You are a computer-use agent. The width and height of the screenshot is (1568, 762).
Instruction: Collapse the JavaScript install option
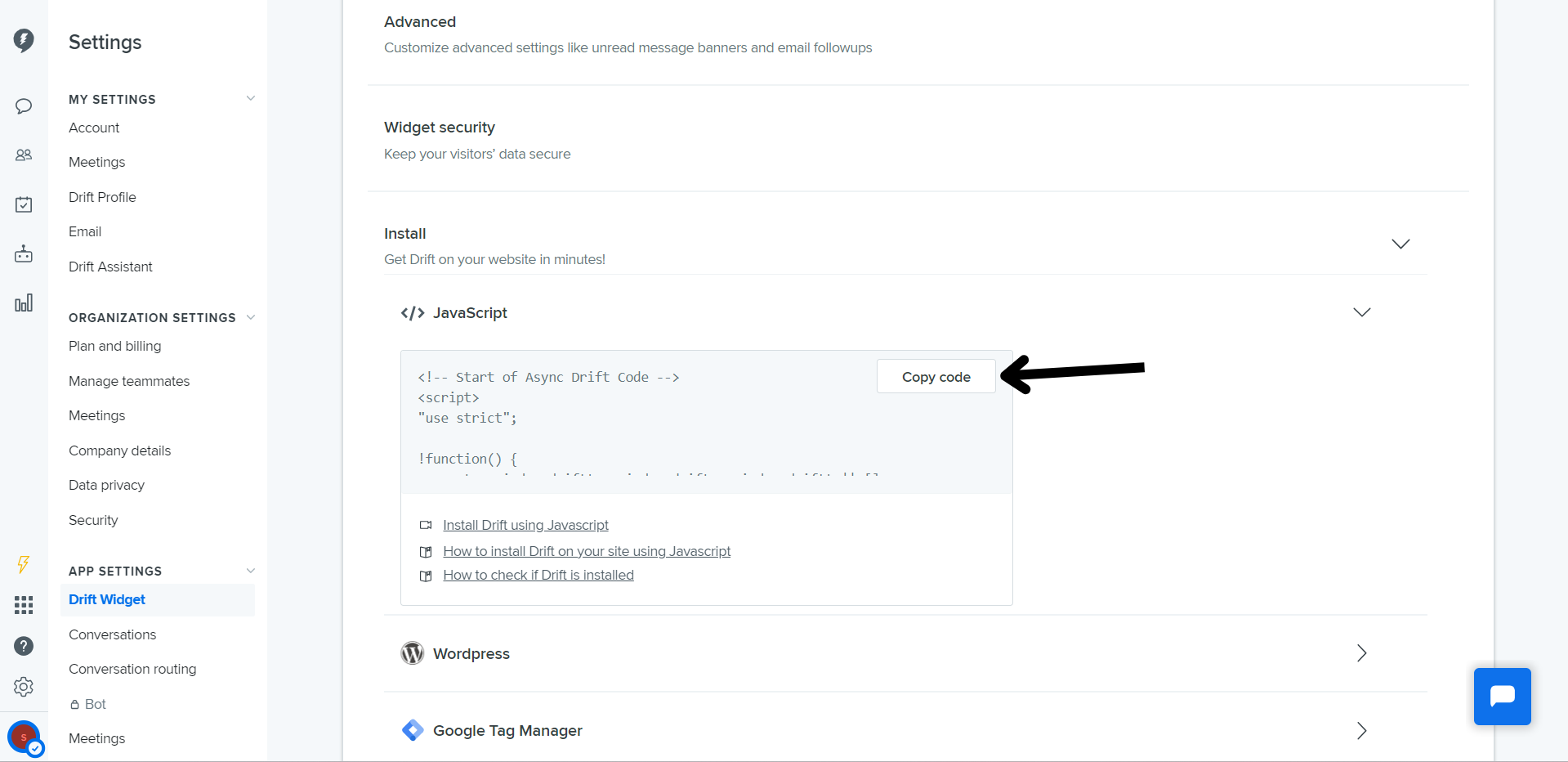(x=1361, y=312)
